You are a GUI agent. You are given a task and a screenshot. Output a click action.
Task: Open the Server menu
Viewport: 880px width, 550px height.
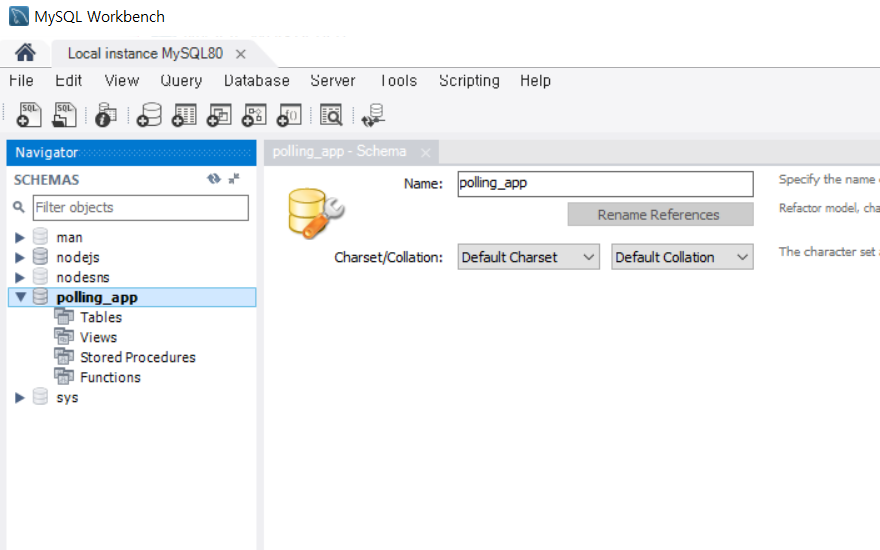[x=333, y=81]
